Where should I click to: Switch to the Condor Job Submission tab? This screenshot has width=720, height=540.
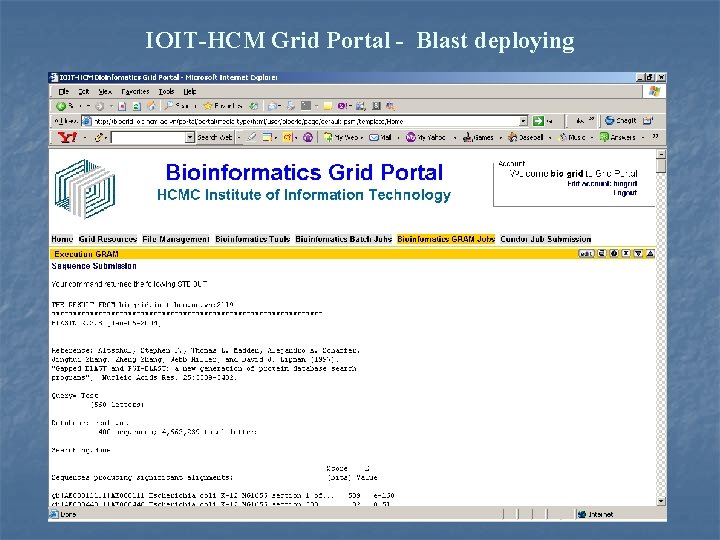coord(546,239)
